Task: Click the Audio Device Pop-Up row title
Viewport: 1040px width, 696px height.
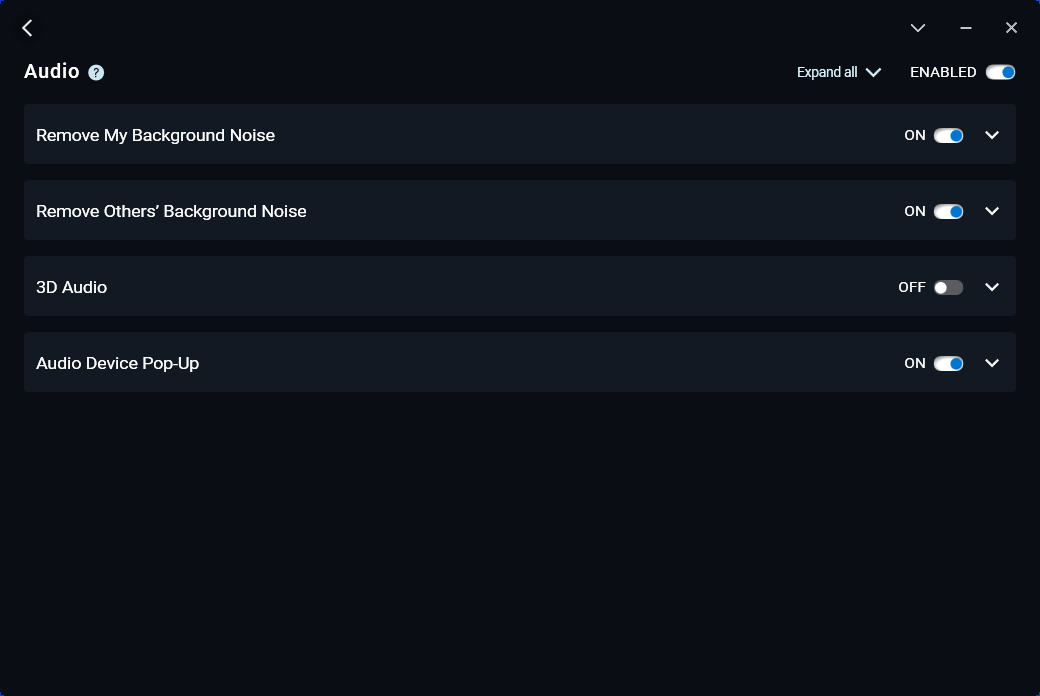Action: tap(117, 363)
